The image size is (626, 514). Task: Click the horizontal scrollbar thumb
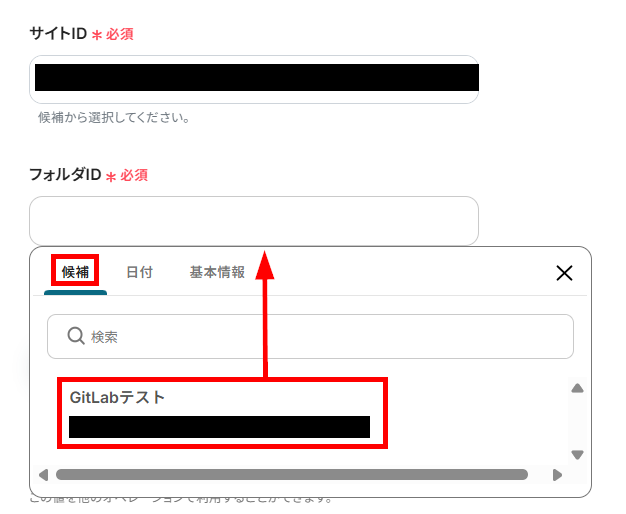(292, 474)
